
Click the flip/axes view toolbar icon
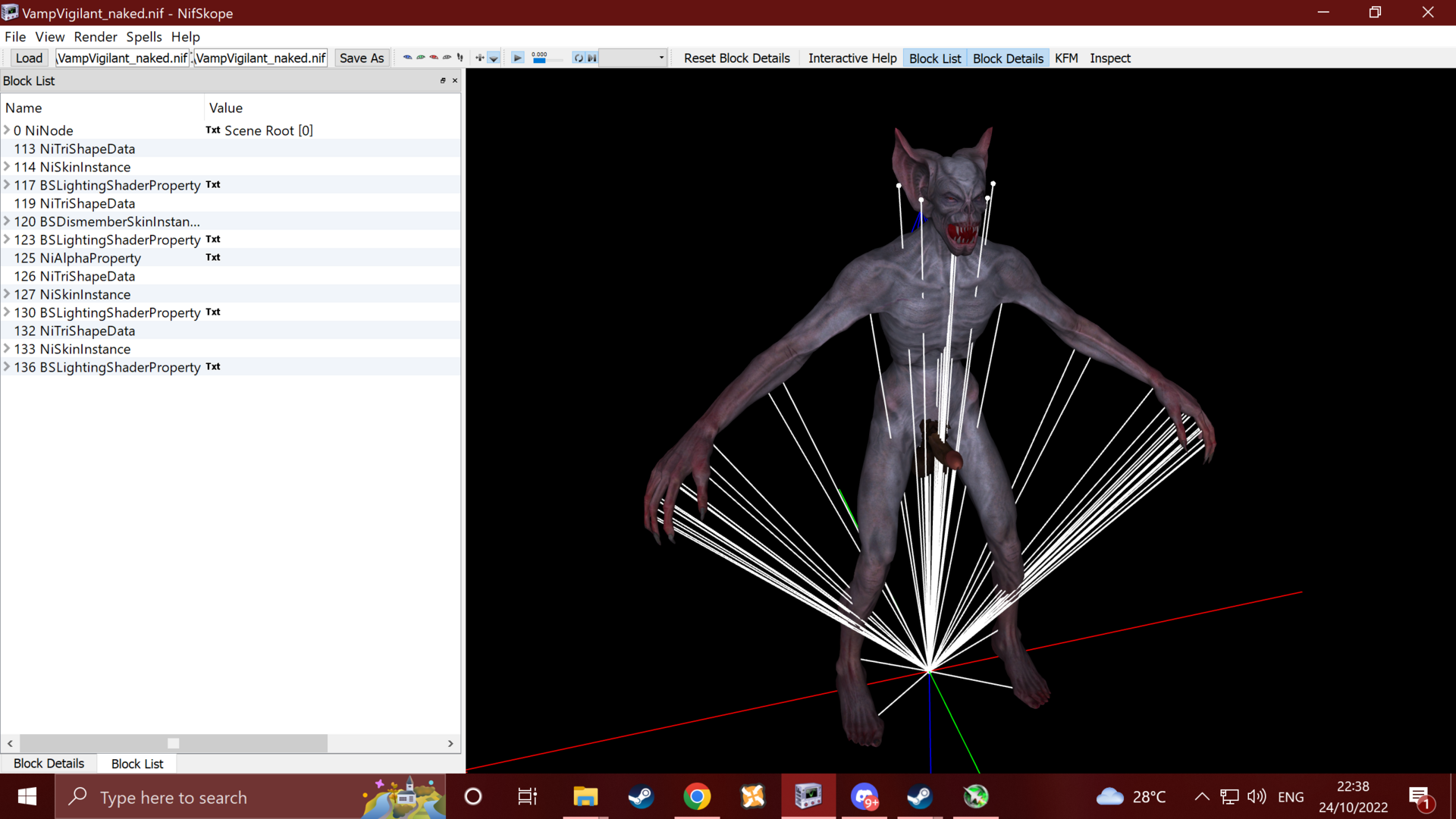pos(480,58)
